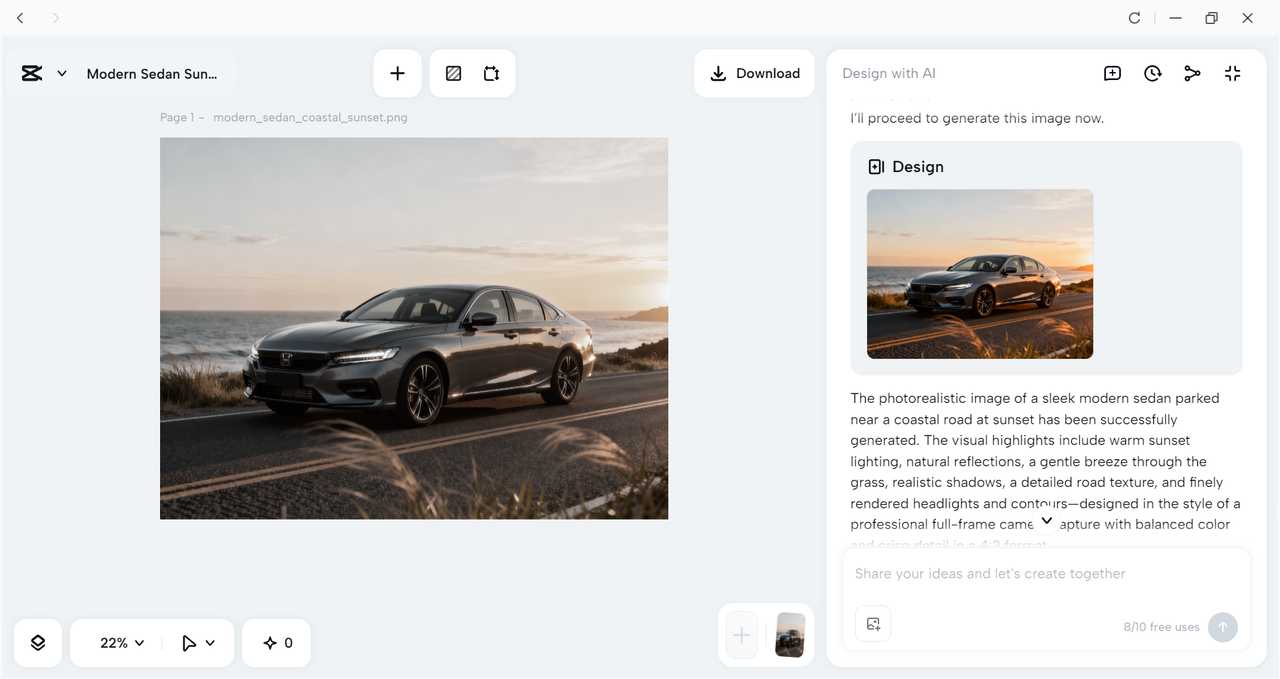Jump to latest message with down chevron
The image size is (1280, 679).
1046,521
